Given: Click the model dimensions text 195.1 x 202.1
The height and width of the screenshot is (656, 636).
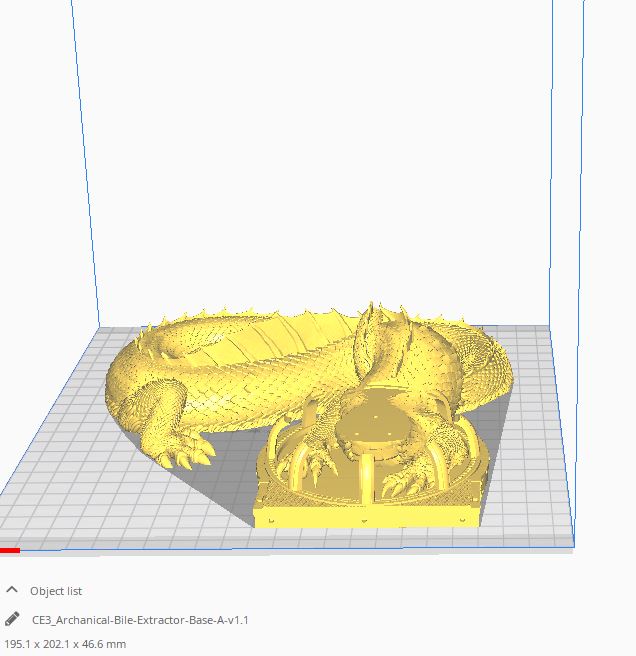Looking at the screenshot, I should pyautogui.click(x=66, y=644).
